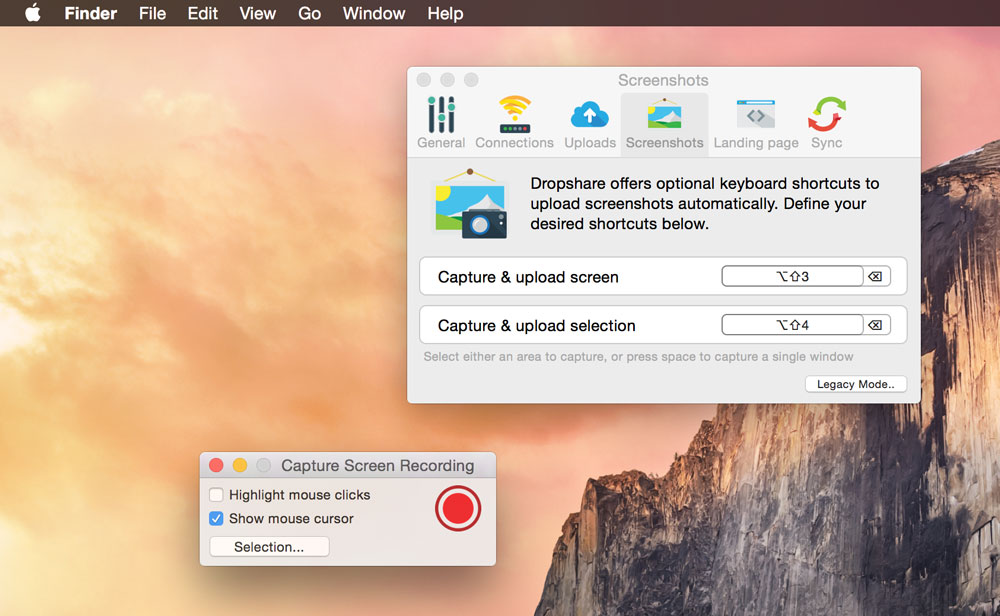Open the Apple menu

coord(33,13)
